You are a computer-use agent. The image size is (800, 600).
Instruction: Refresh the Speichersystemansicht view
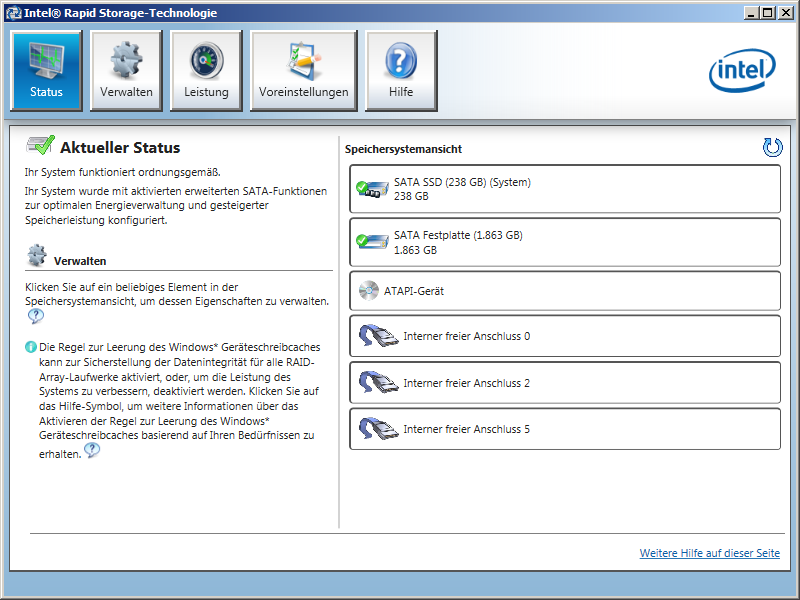(x=772, y=147)
